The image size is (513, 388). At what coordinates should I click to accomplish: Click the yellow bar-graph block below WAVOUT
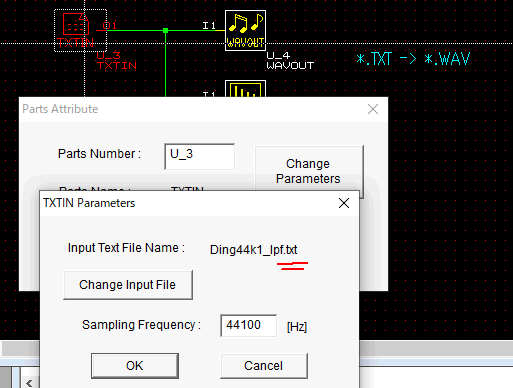(x=245, y=89)
